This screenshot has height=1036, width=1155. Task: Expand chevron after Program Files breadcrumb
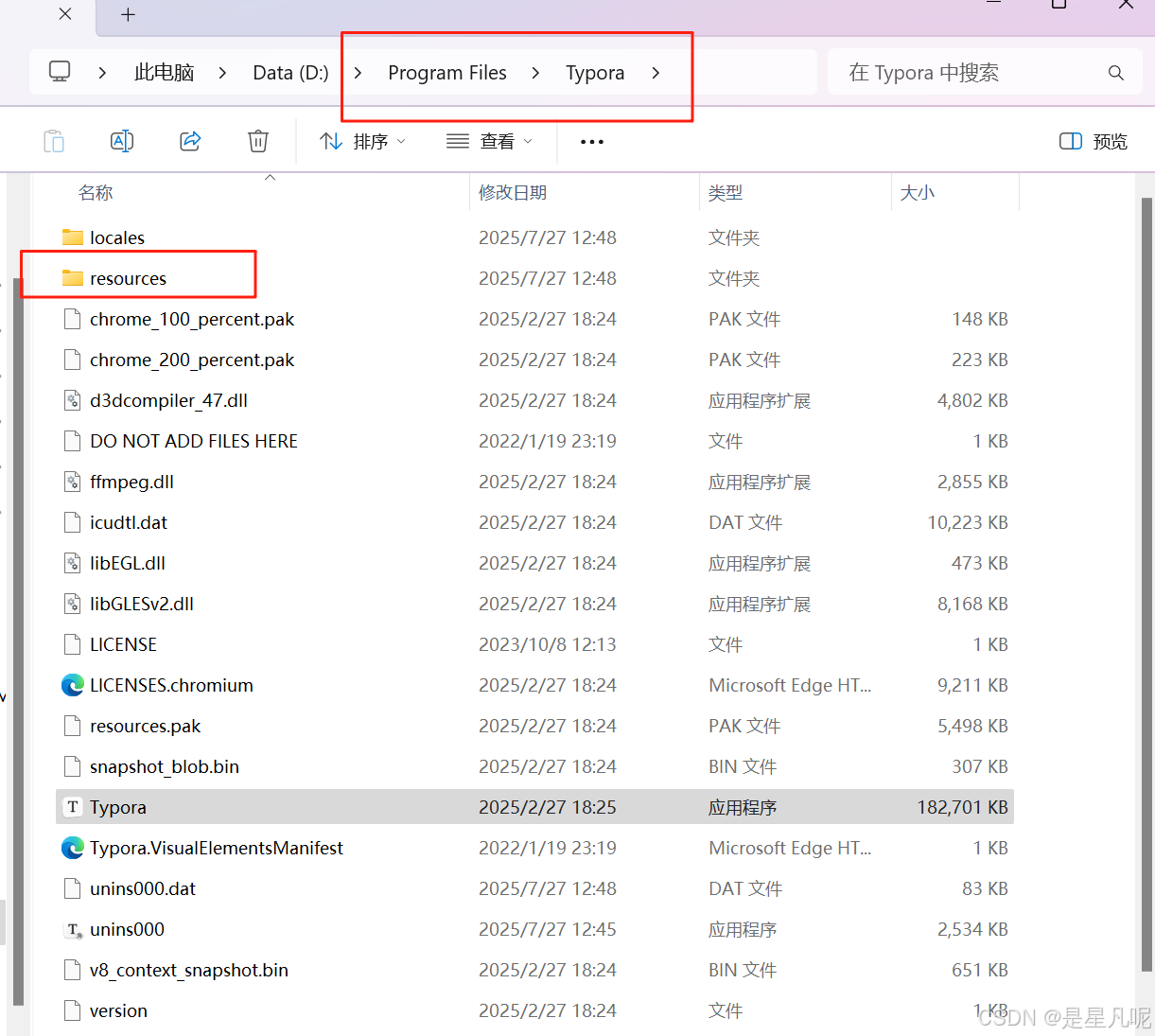[535, 73]
